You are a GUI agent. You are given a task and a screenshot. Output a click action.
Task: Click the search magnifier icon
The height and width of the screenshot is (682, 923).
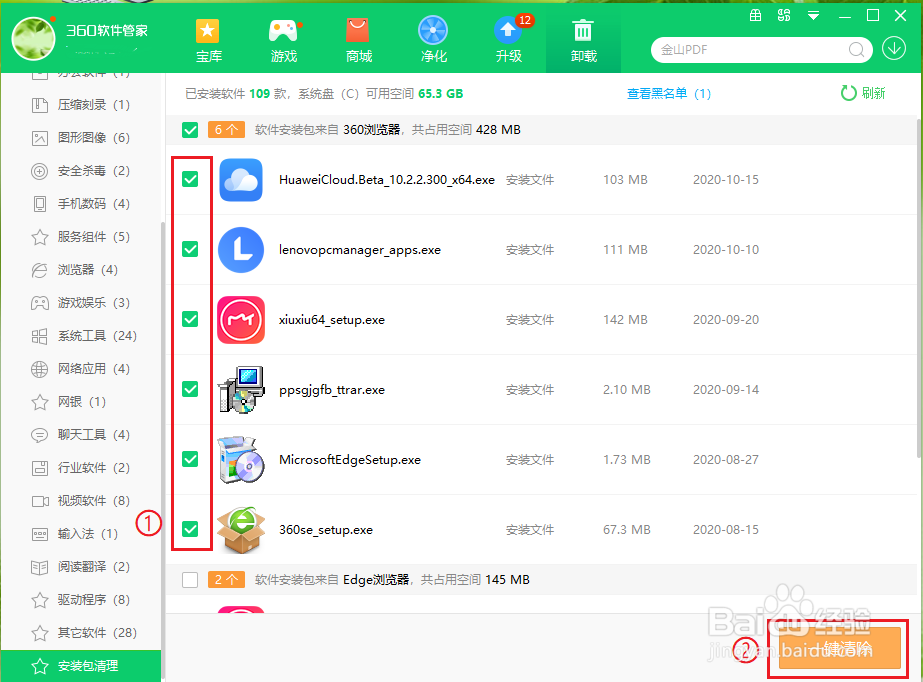pos(857,49)
